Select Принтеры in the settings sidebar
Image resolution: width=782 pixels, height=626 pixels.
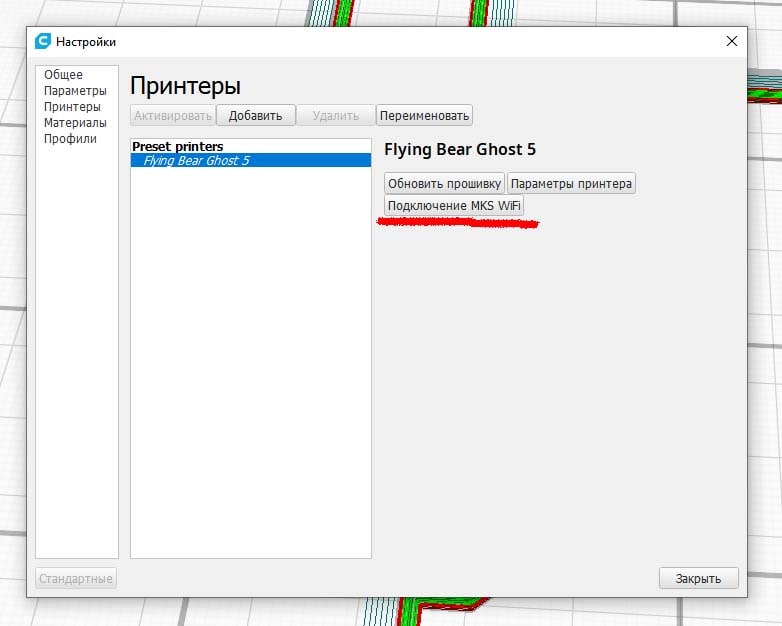72,107
